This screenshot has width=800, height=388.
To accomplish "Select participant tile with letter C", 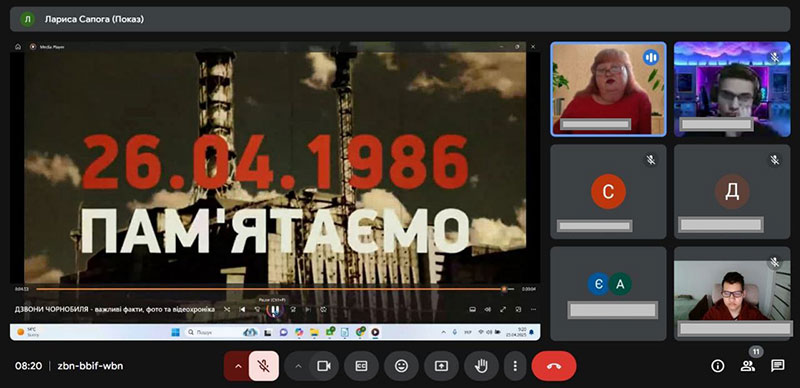I will pyautogui.click(x=608, y=191).
